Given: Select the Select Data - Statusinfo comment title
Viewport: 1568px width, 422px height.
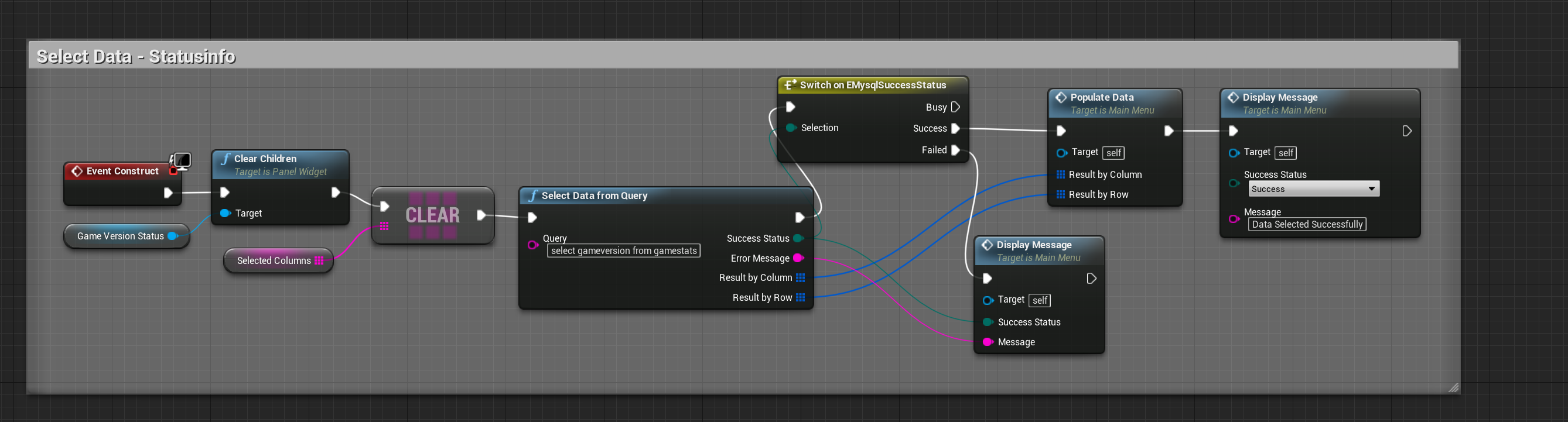Looking at the screenshot, I should [136, 57].
